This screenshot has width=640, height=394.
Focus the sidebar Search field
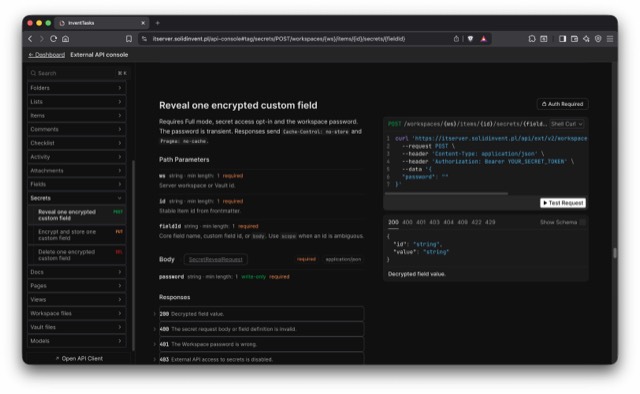click(78, 73)
